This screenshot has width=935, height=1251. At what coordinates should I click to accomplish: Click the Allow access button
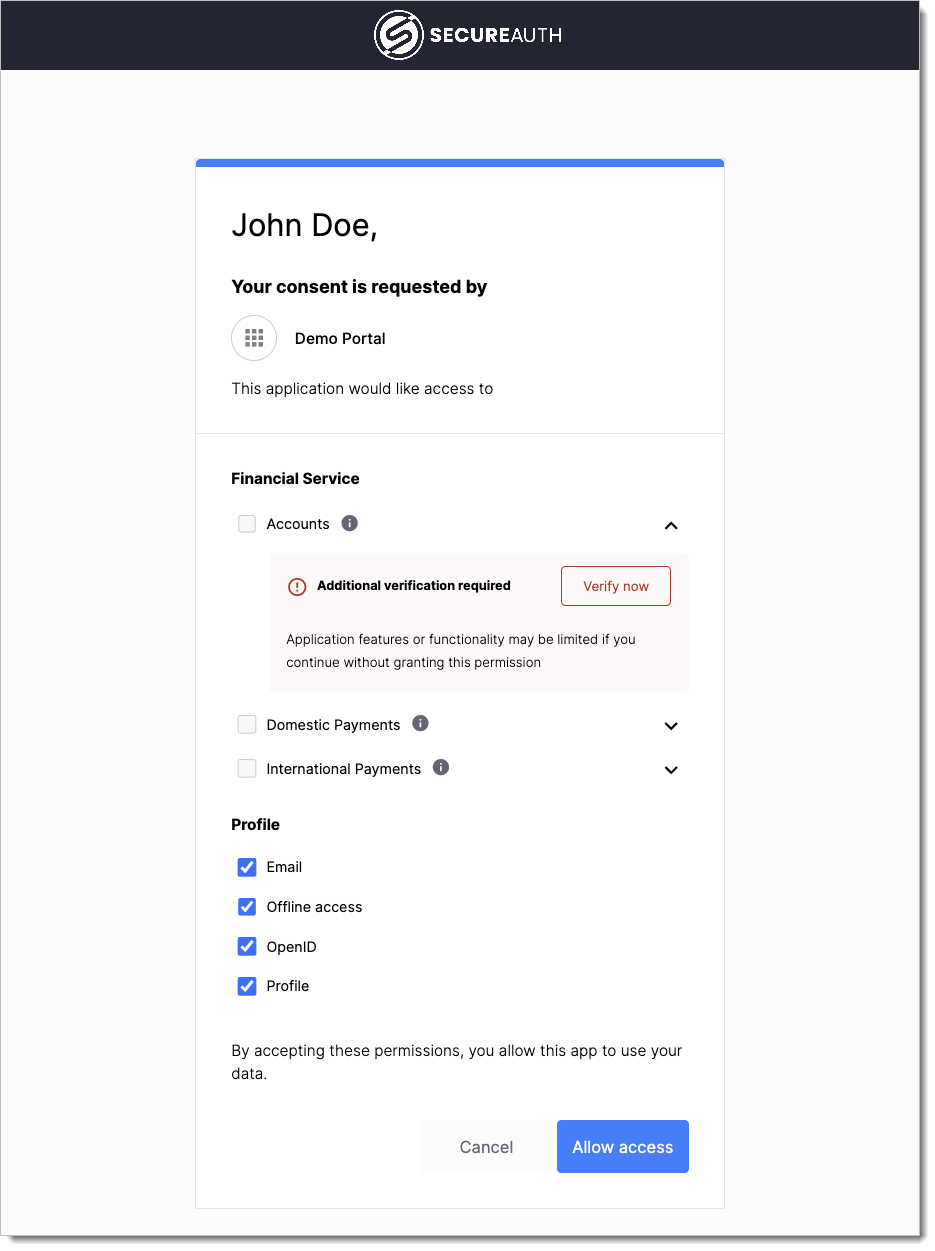pos(622,1146)
